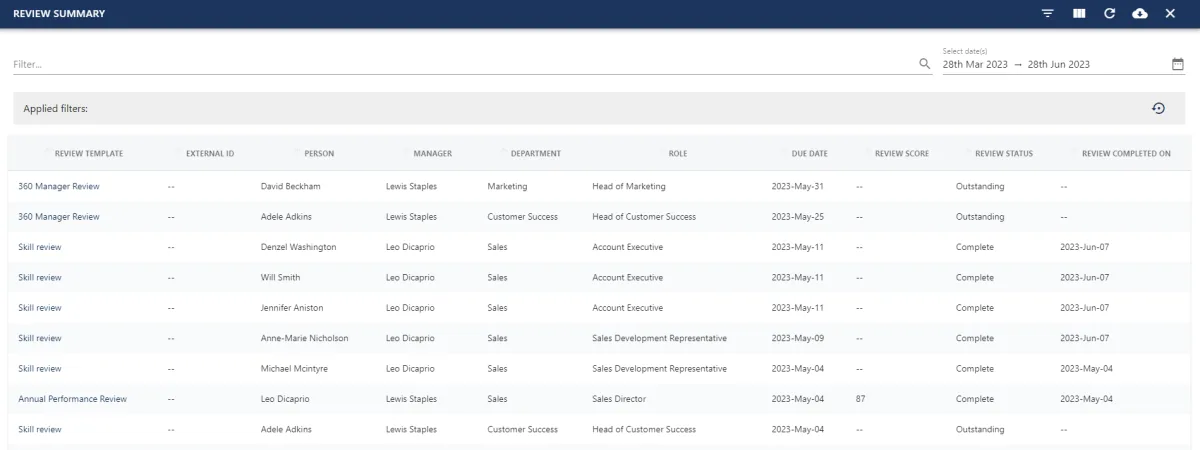Sort by Department column header
The image size is (1200, 450).
536,154
